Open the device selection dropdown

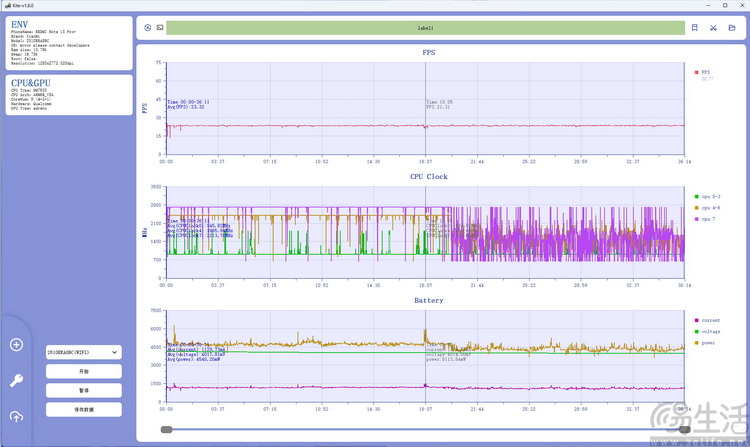tap(84, 352)
